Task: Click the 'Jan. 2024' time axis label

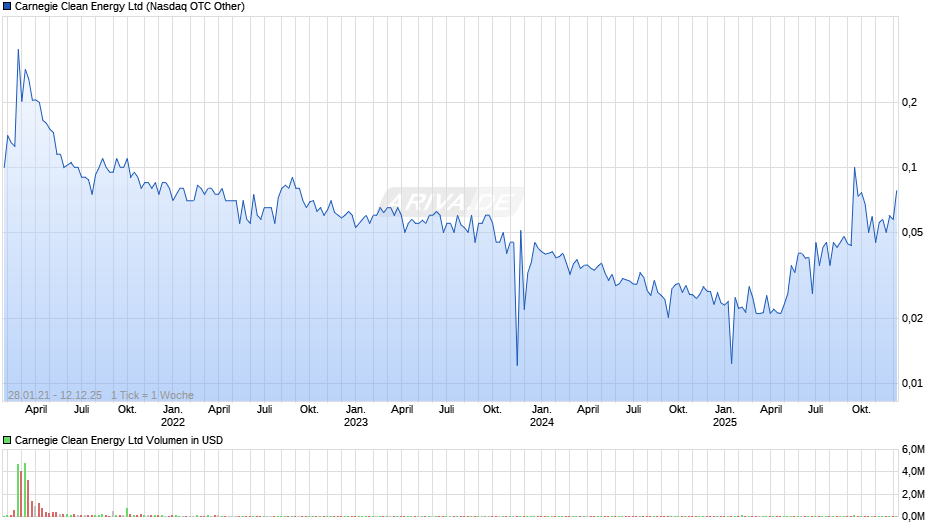Action: (541, 416)
